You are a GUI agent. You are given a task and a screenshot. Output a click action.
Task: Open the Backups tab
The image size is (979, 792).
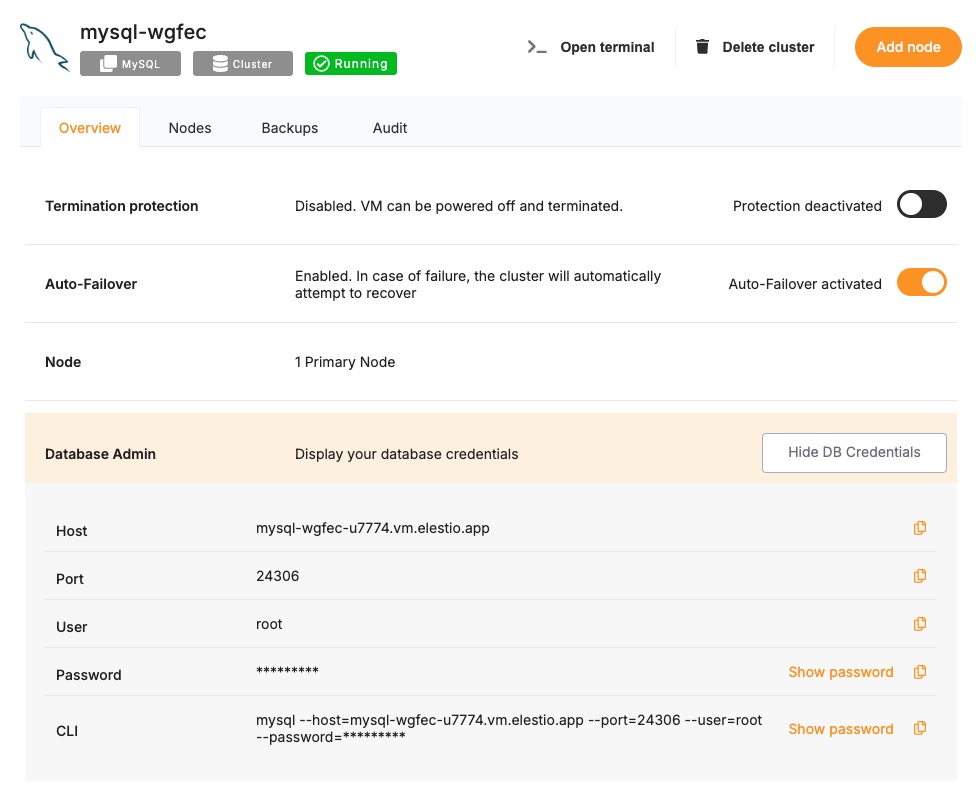[290, 128]
